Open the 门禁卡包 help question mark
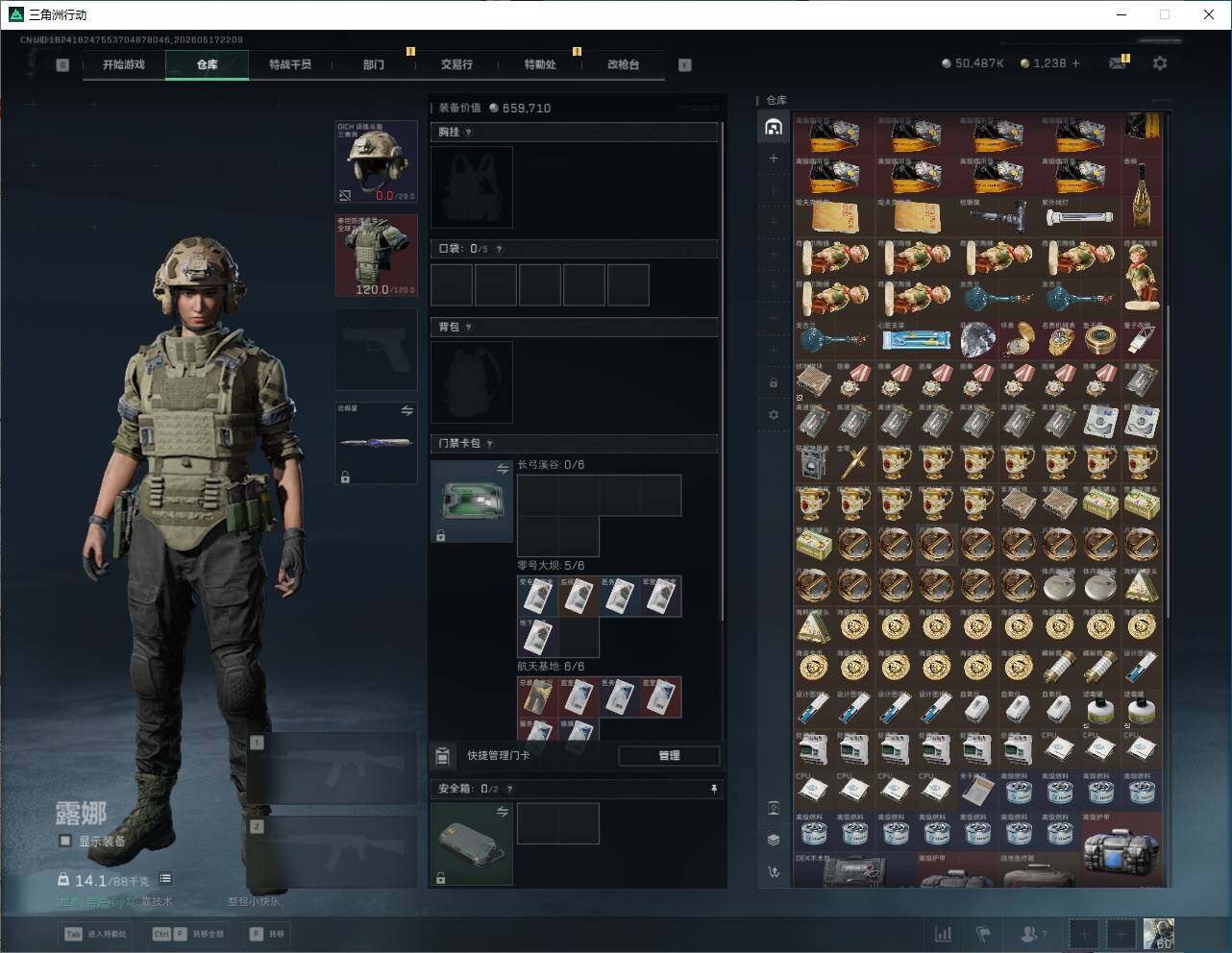 [490, 444]
